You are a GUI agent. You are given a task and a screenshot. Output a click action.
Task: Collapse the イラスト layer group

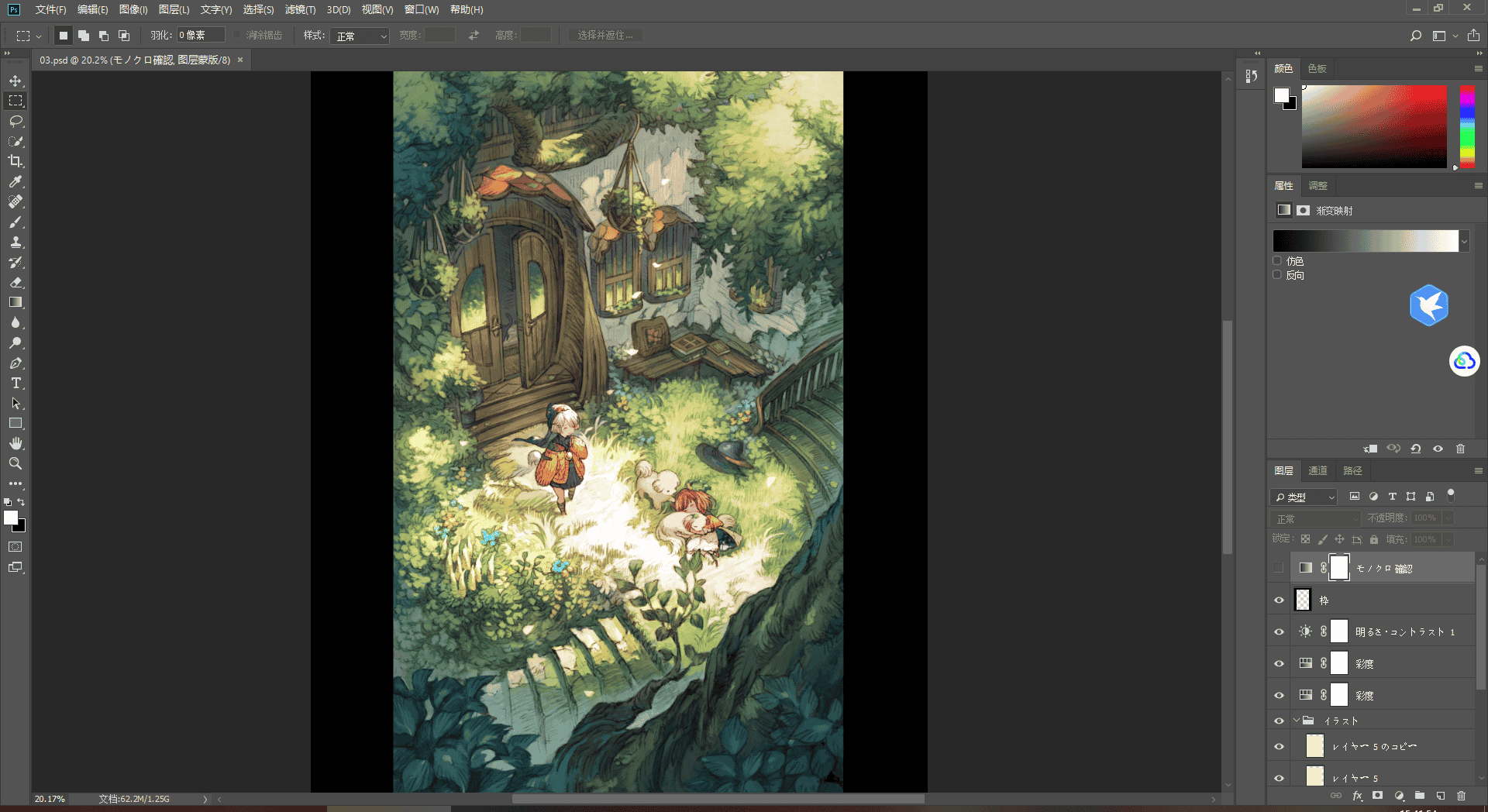pos(1296,721)
